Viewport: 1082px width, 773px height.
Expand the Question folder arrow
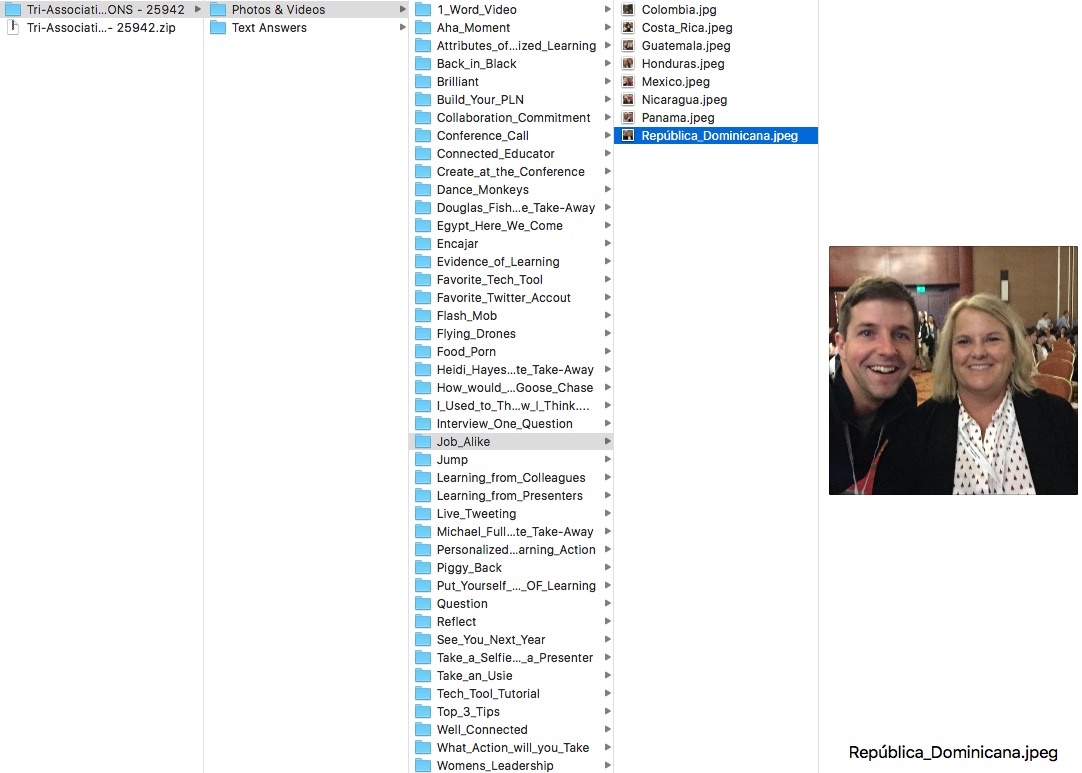[607, 603]
